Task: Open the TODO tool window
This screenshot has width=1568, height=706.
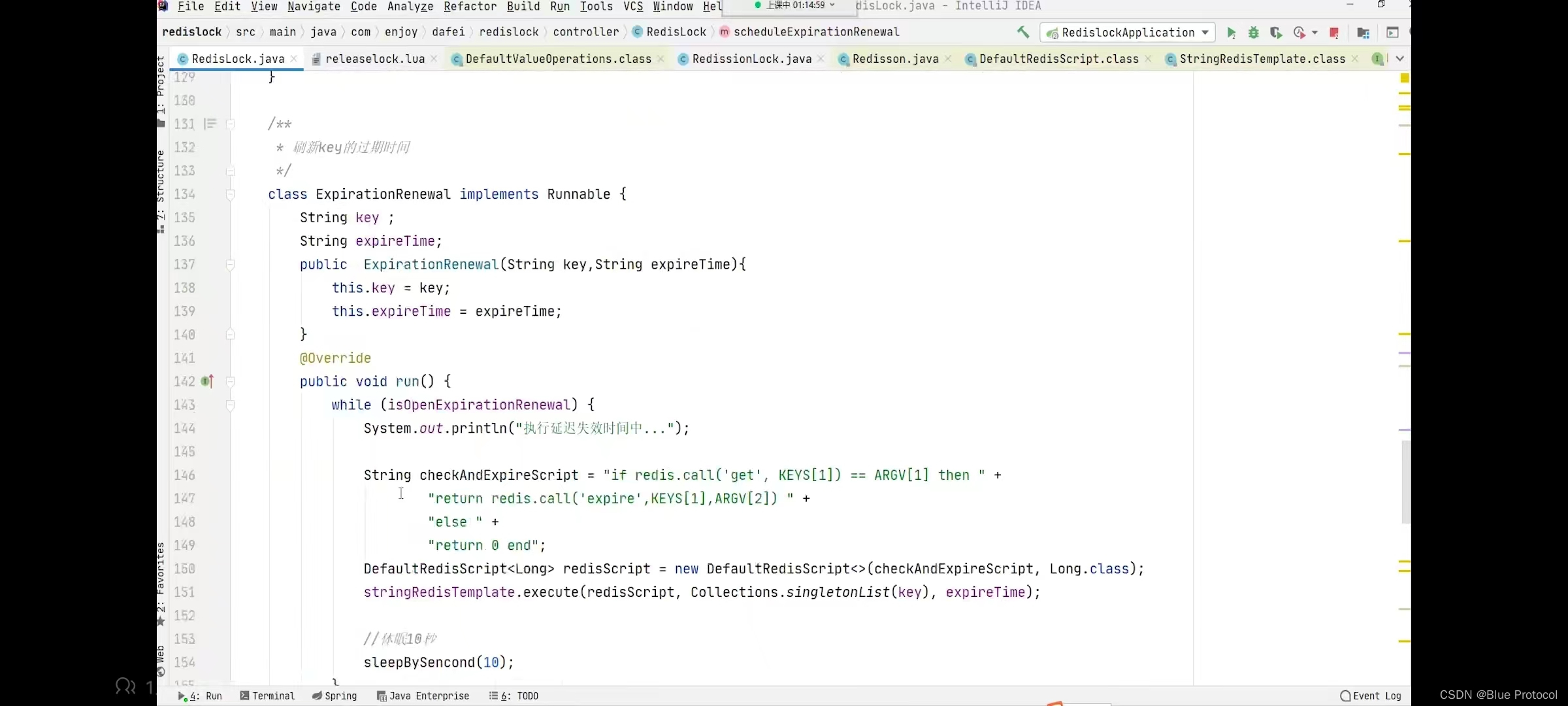Action: tap(514, 696)
